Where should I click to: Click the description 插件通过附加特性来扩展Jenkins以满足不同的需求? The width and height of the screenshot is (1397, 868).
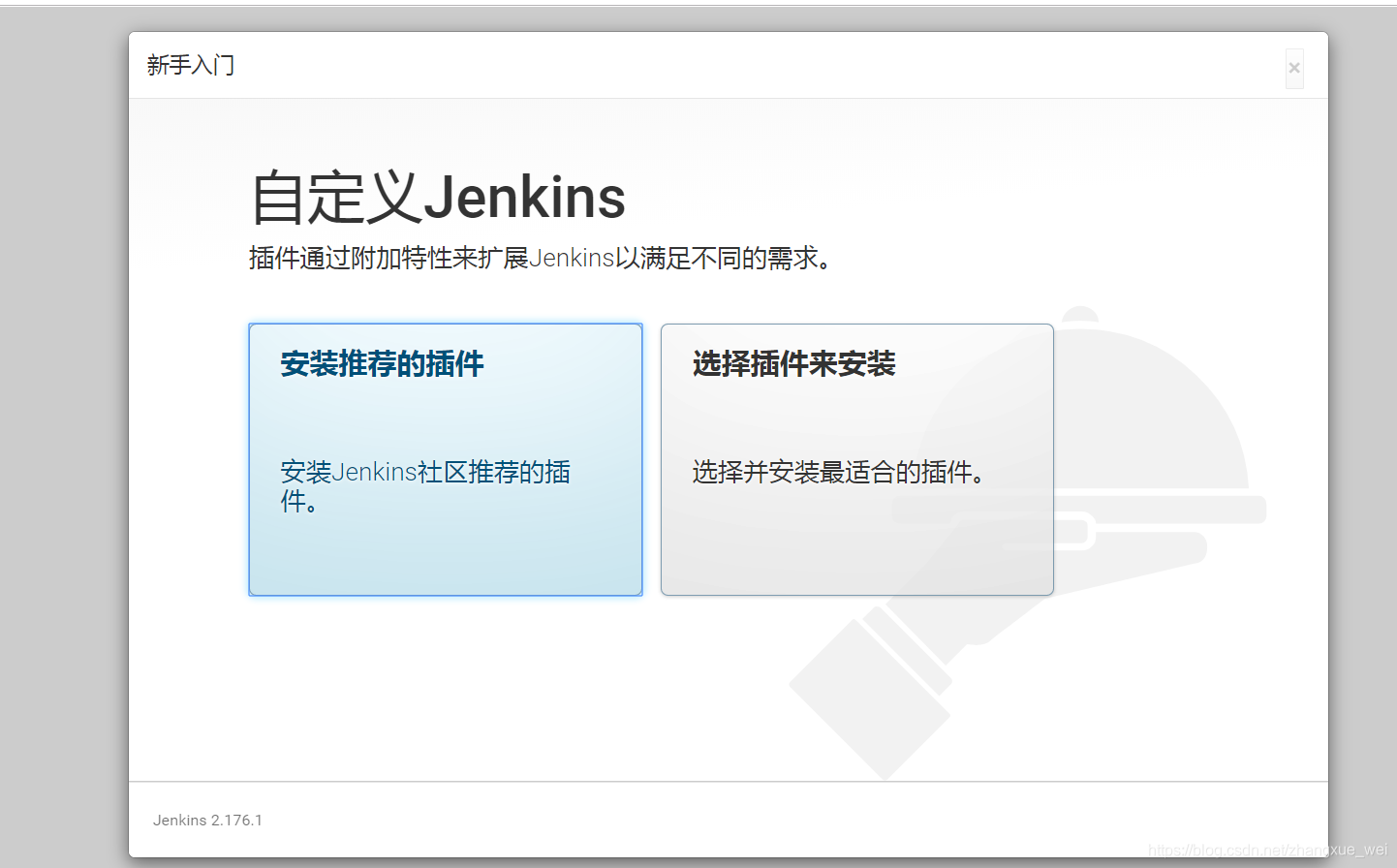541,259
